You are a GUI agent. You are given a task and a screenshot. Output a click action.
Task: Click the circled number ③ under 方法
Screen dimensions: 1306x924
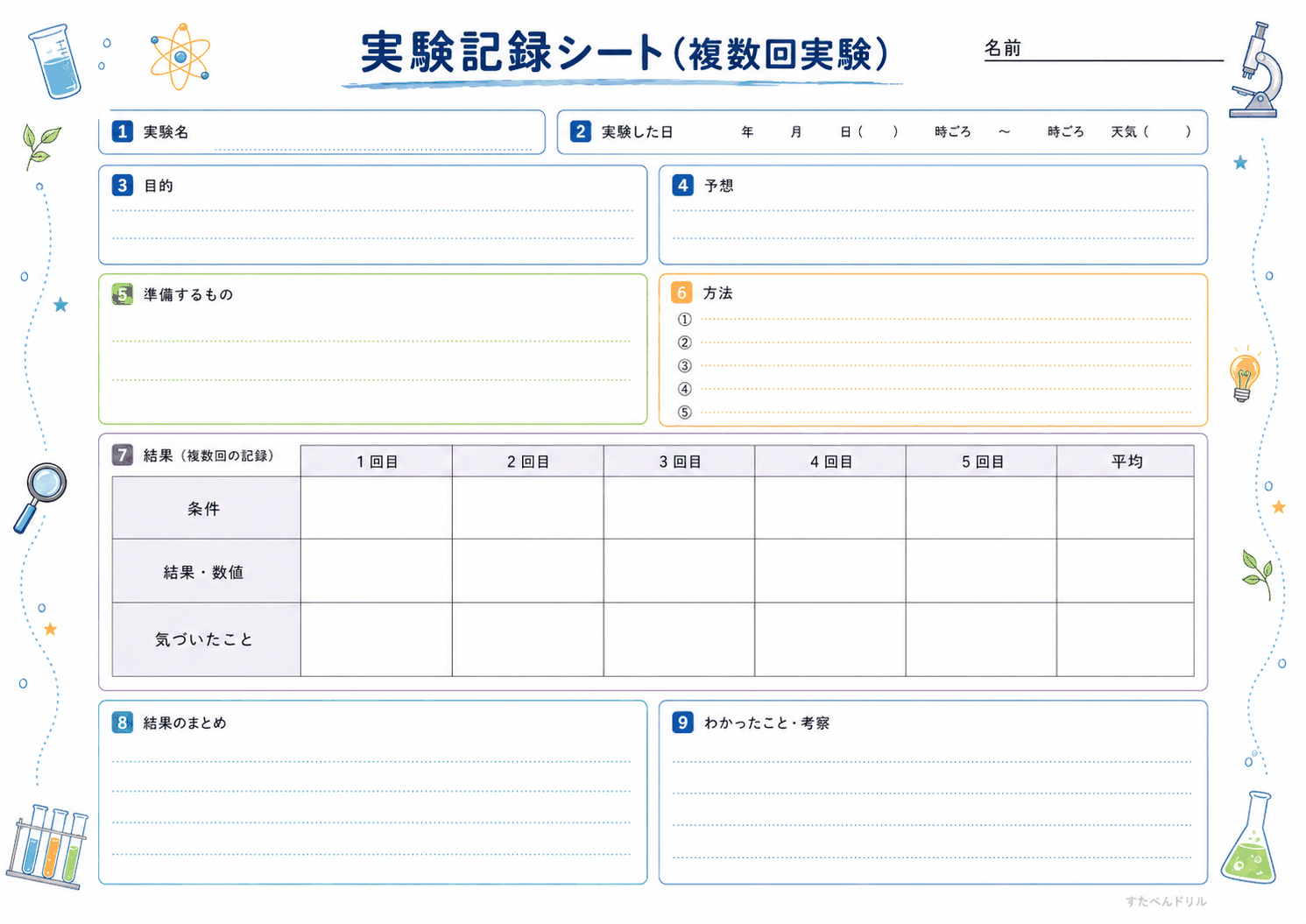pos(684,366)
